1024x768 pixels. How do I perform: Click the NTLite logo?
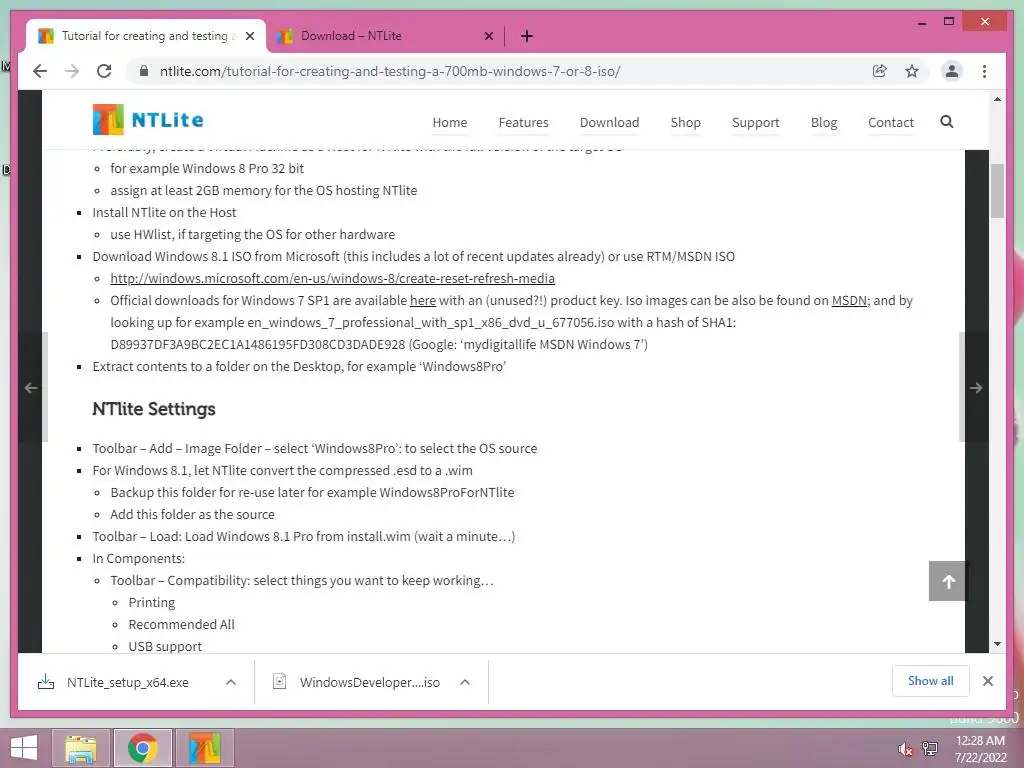pyautogui.click(x=148, y=120)
